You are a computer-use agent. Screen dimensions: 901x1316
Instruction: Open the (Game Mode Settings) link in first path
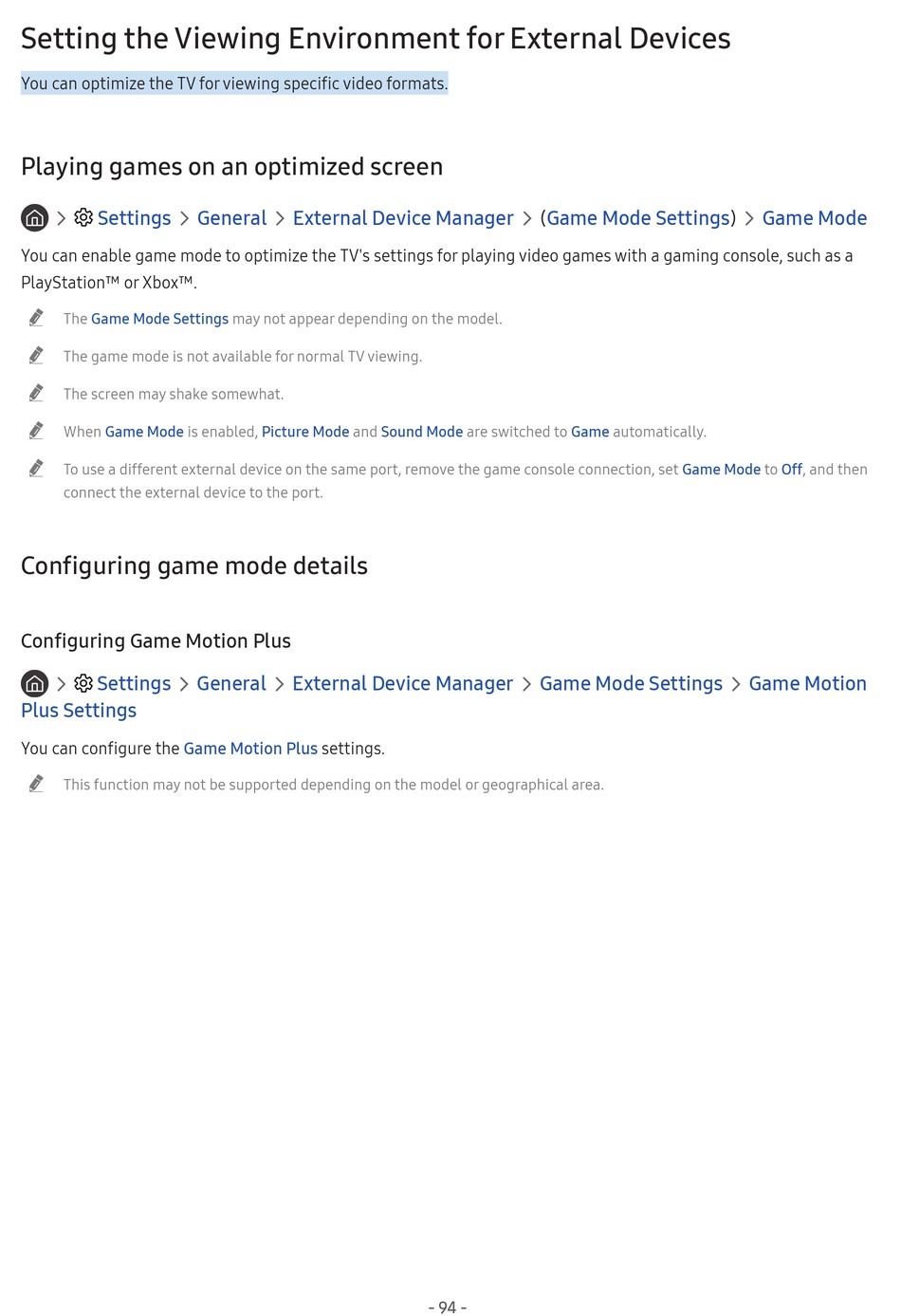(x=638, y=218)
